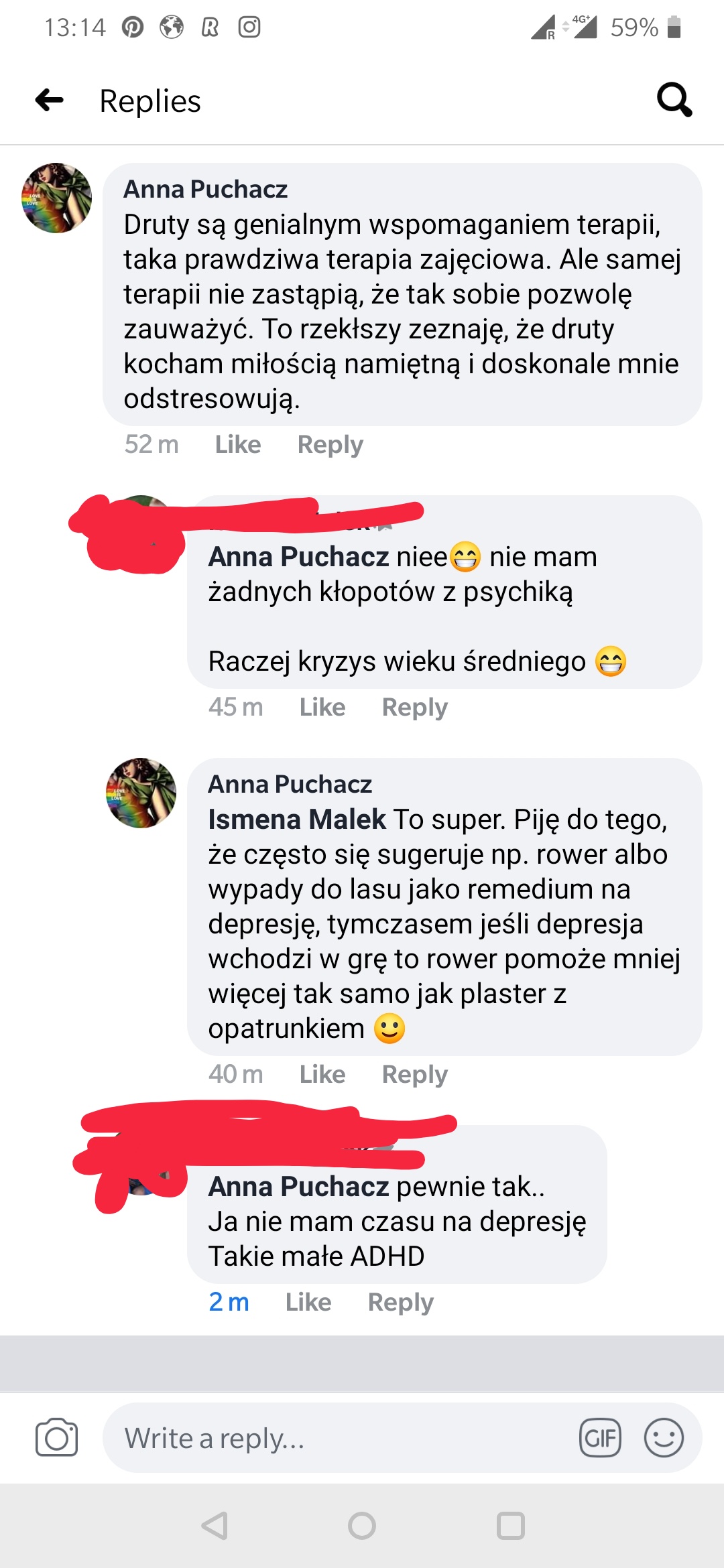The width and height of the screenshot is (724, 1568).
Task: Reply to the 52 m comment
Action: click(x=330, y=444)
